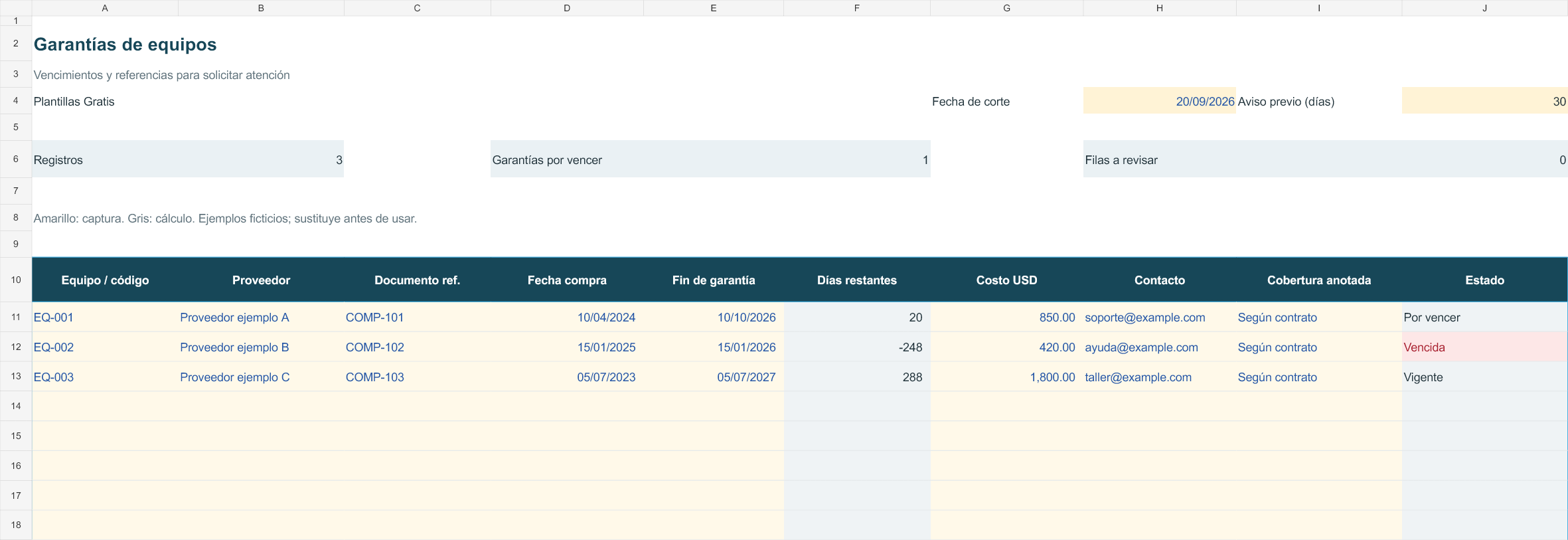Image resolution: width=1568 pixels, height=540 pixels.
Task: Click the 'Costo USD' column header
Action: tap(1006, 280)
